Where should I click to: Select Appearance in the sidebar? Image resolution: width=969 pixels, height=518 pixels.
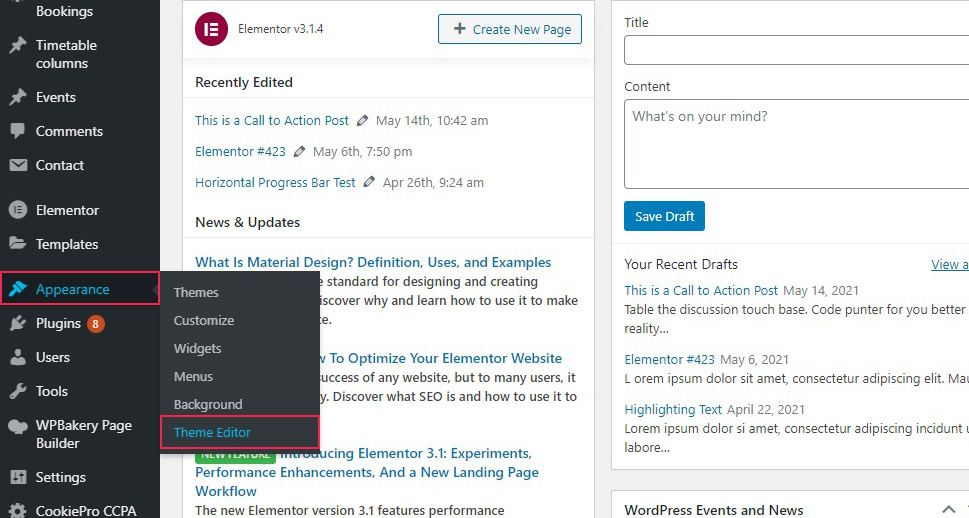point(72,289)
